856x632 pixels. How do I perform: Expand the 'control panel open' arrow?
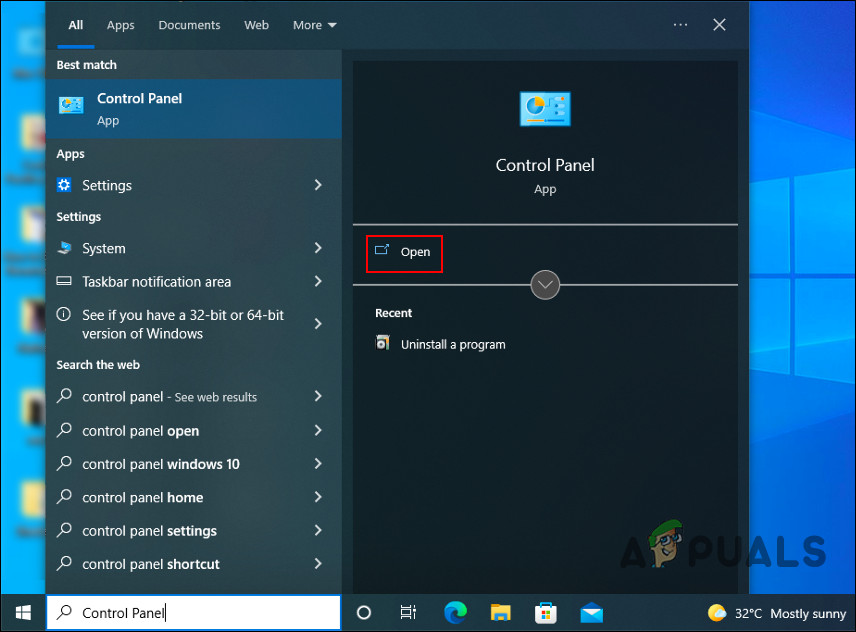(x=318, y=430)
